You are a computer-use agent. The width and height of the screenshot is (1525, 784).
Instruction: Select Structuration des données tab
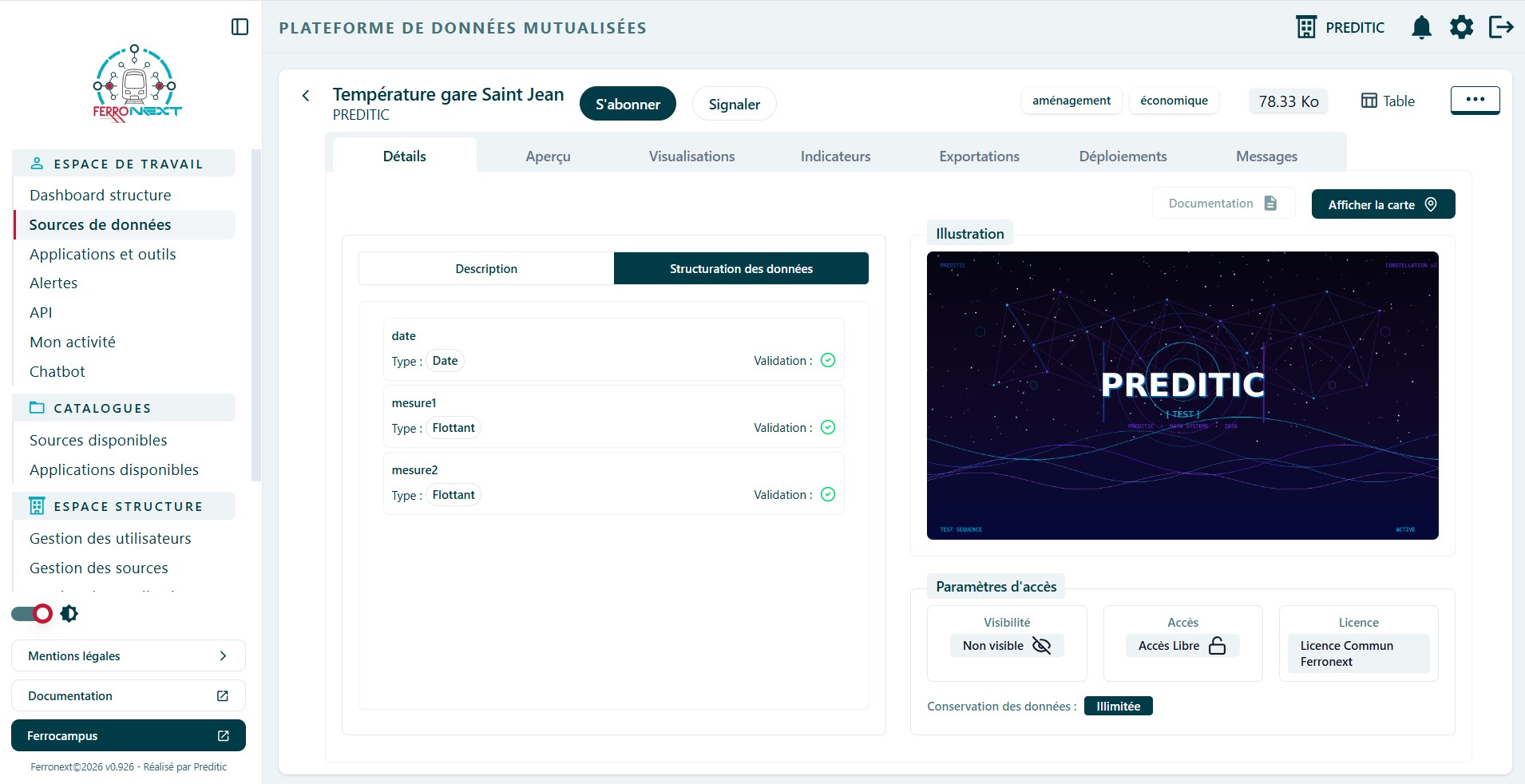pyautogui.click(x=741, y=268)
